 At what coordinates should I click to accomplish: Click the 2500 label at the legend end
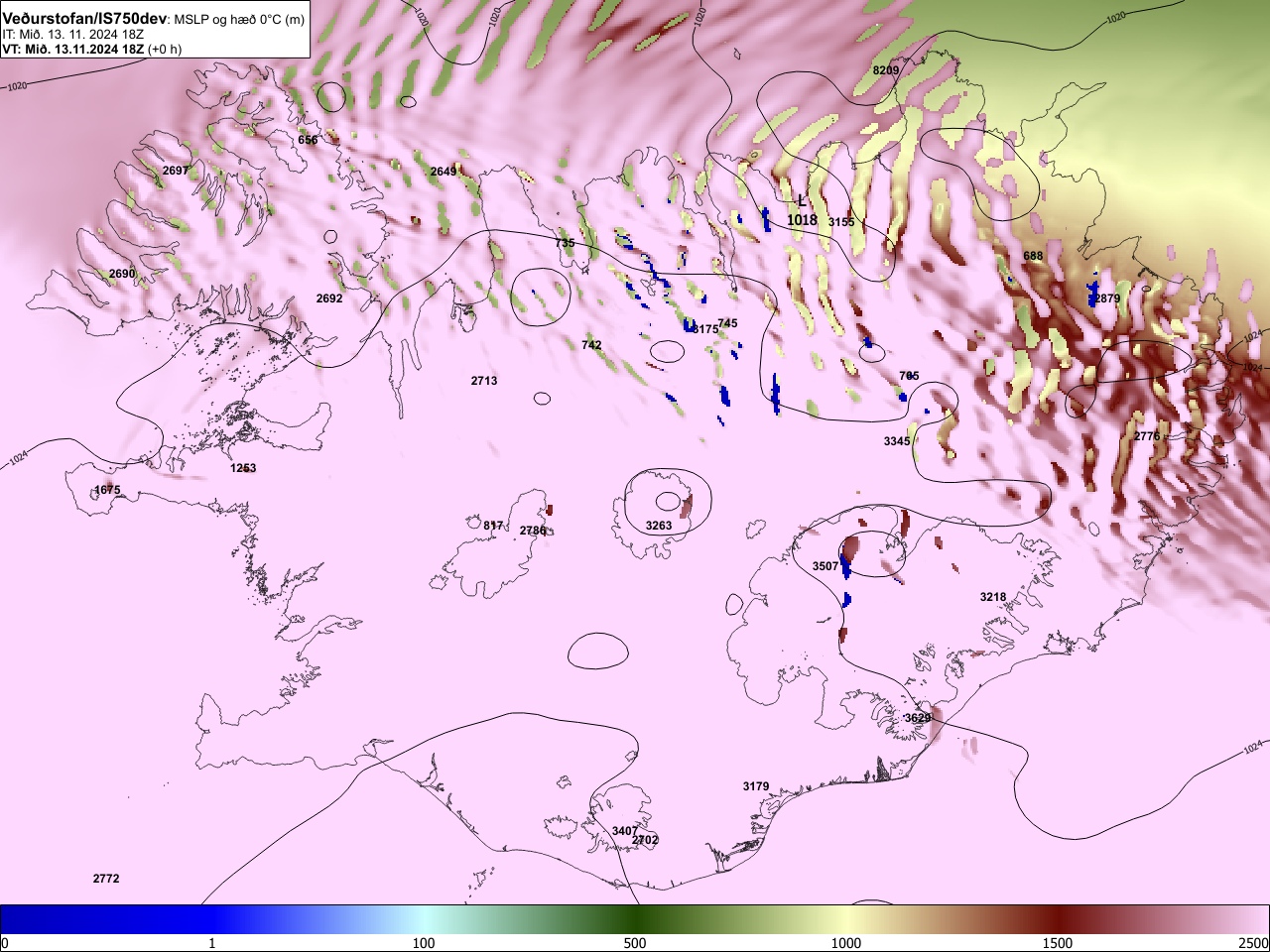tap(1254, 943)
